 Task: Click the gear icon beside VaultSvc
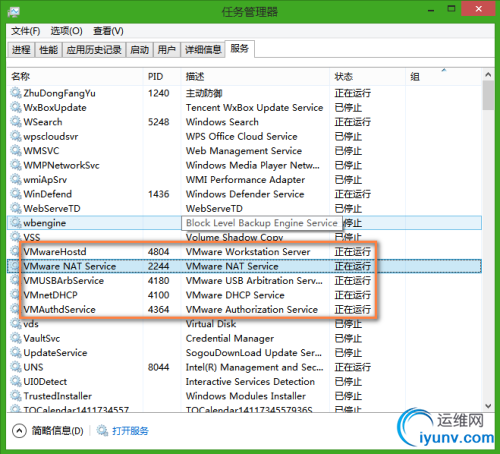point(16,338)
